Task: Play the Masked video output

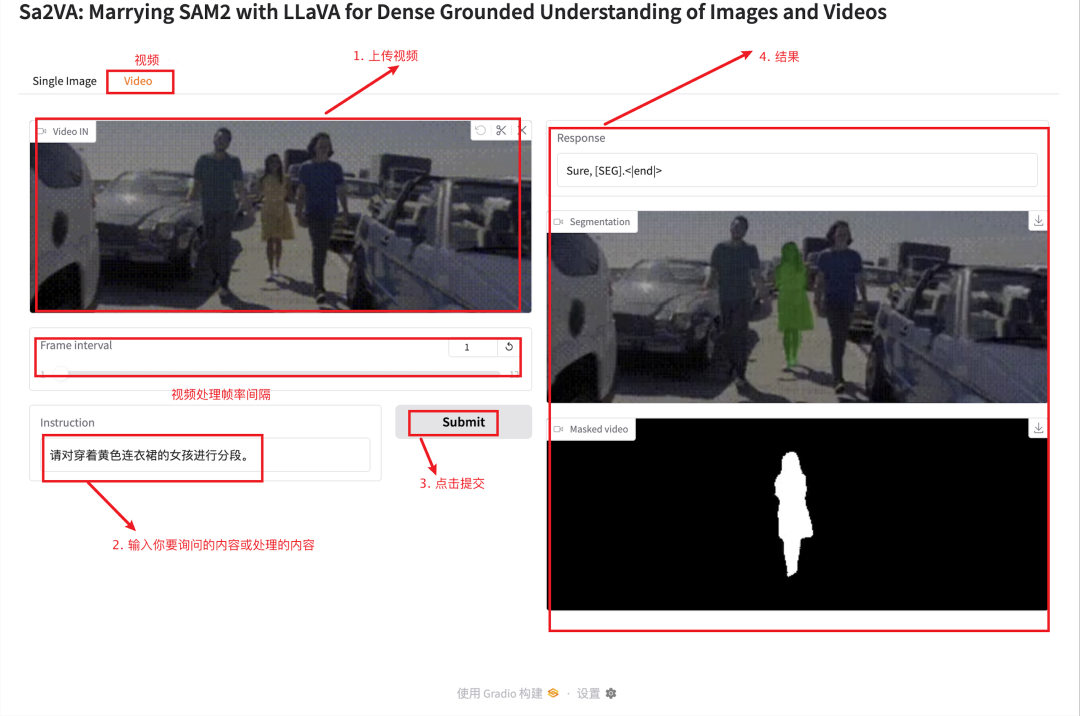Action: tap(798, 514)
